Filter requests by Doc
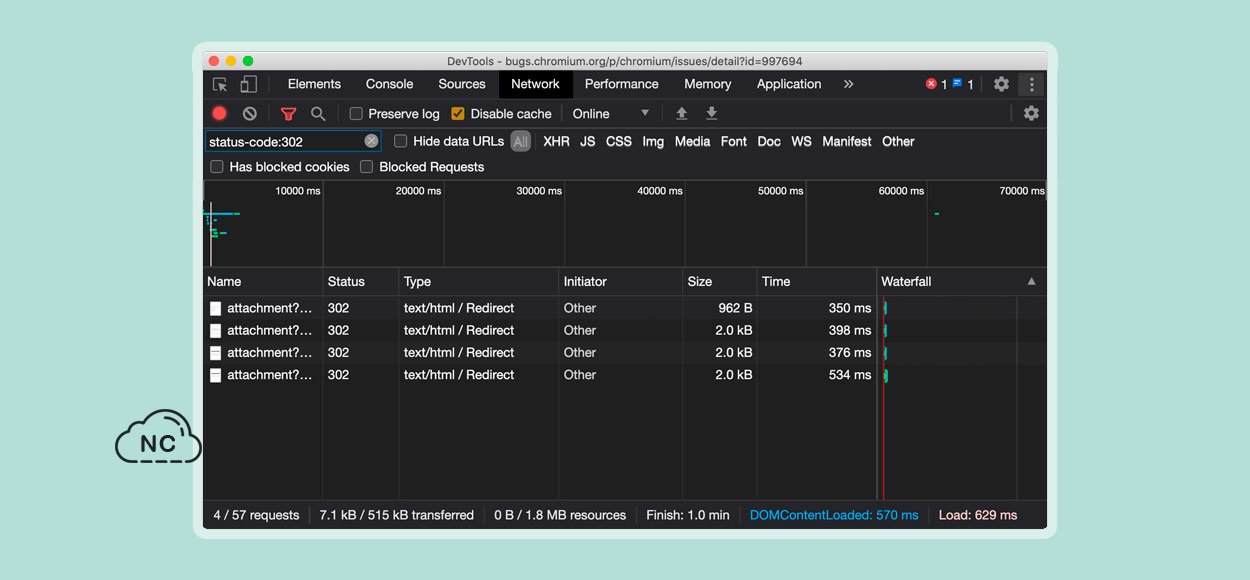1250x580 pixels. click(769, 142)
